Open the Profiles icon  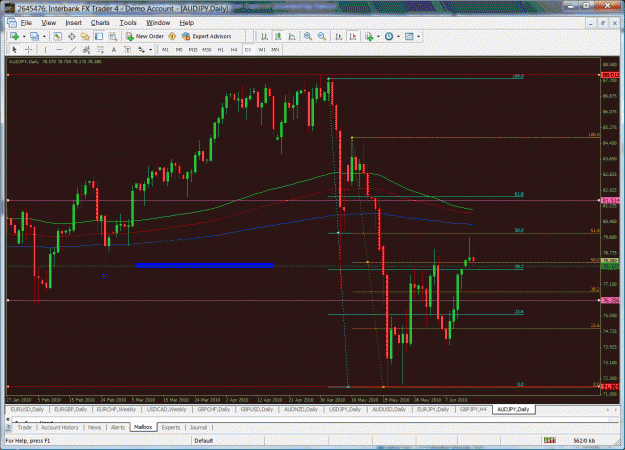[x=35, y=36]
